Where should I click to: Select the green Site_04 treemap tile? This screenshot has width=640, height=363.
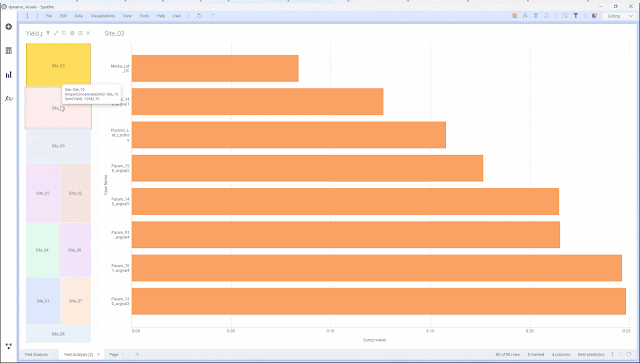coord(42,250)
